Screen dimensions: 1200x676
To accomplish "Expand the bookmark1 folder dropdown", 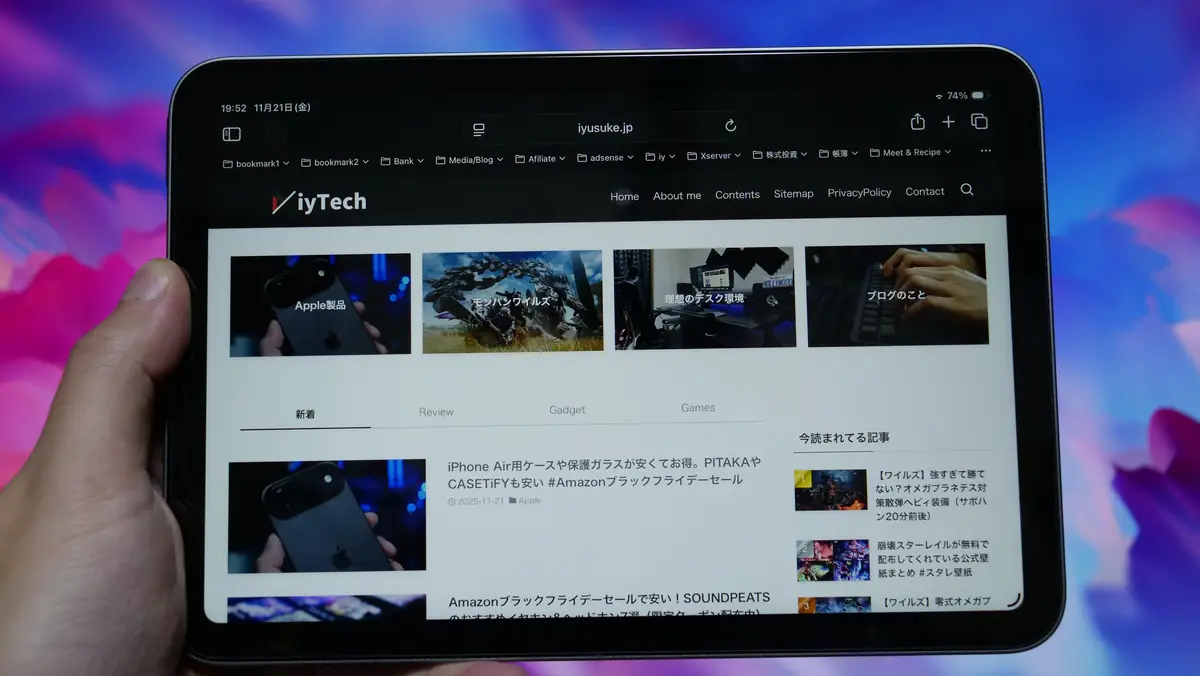I will [x=256, y=163].
